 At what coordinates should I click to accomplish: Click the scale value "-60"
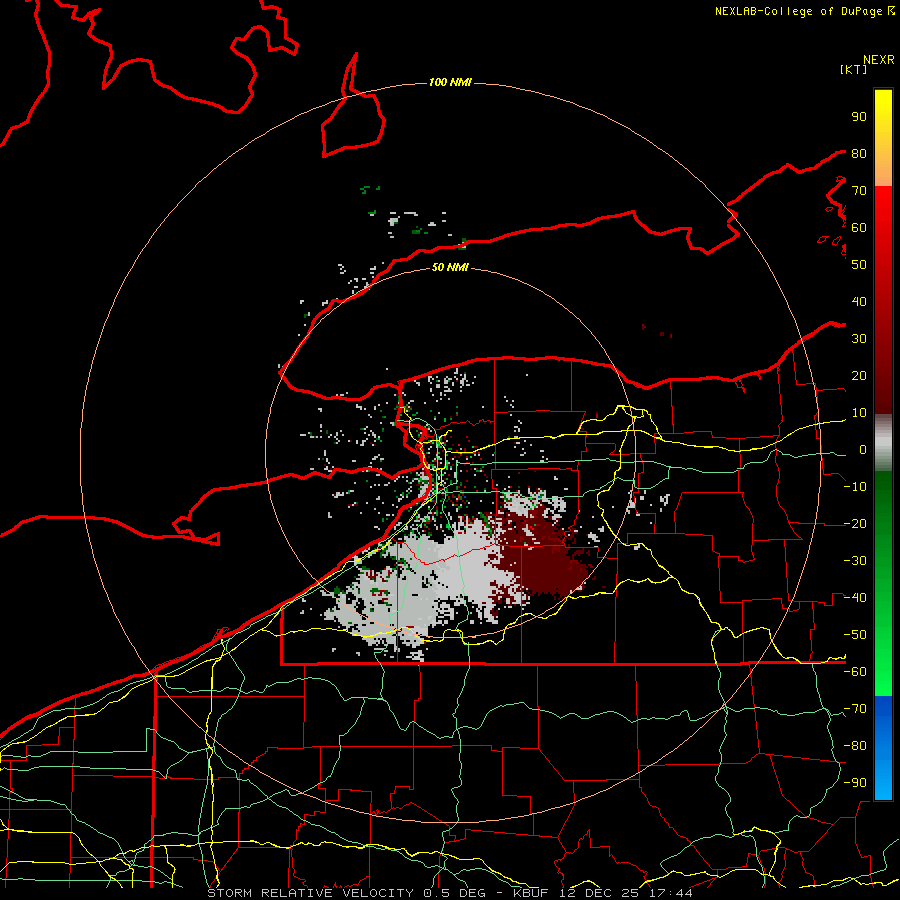(x=855, y=672)
